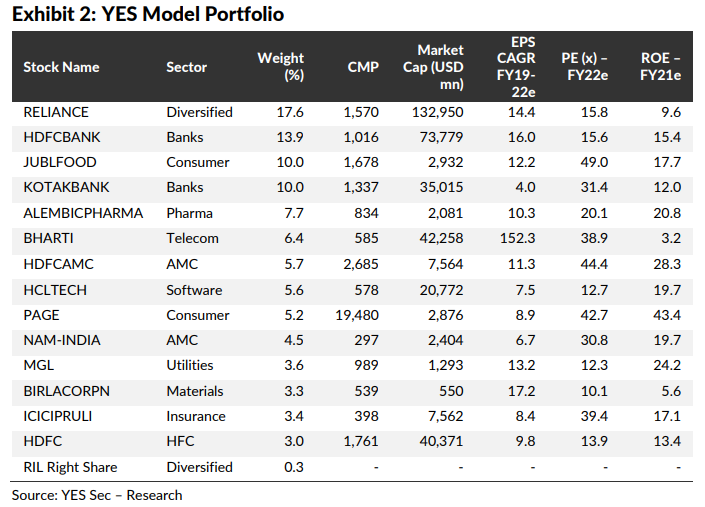Click the CMP column header
Viewport: 705px width, 507px height.
362,67
